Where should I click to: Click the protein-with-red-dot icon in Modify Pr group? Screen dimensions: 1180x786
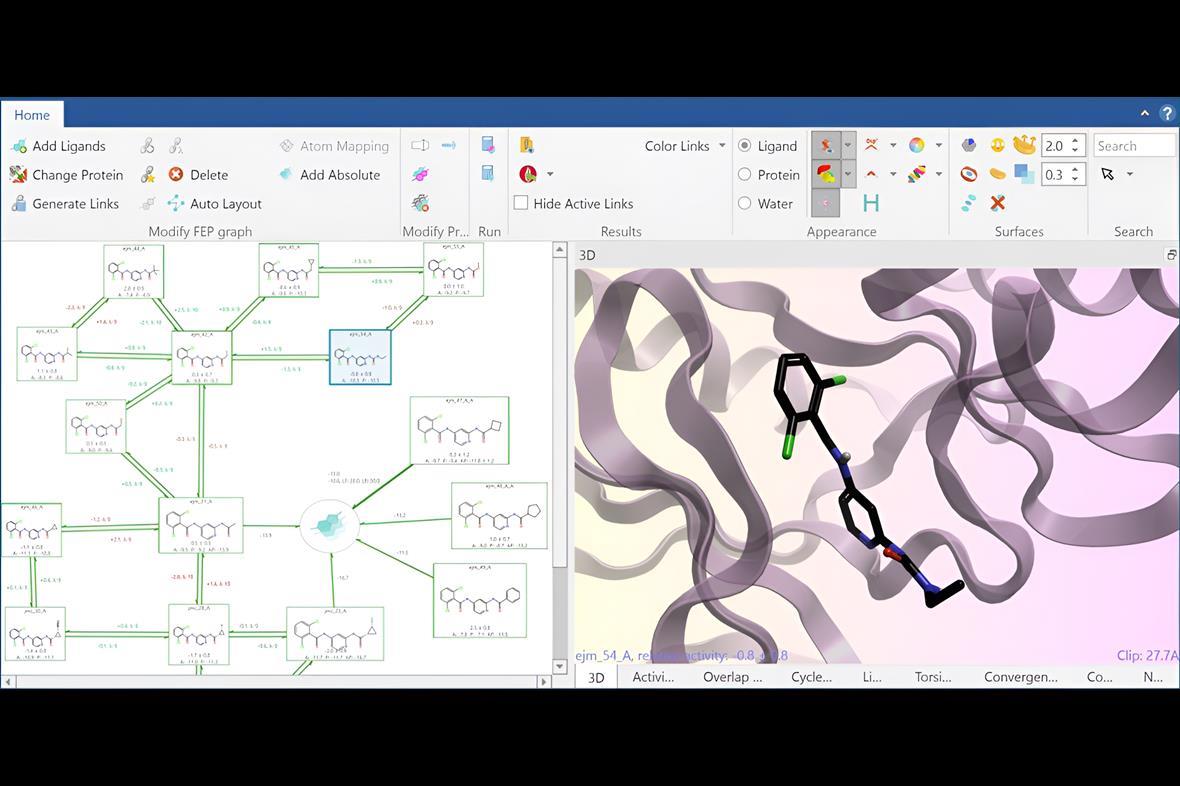[421, 203]
